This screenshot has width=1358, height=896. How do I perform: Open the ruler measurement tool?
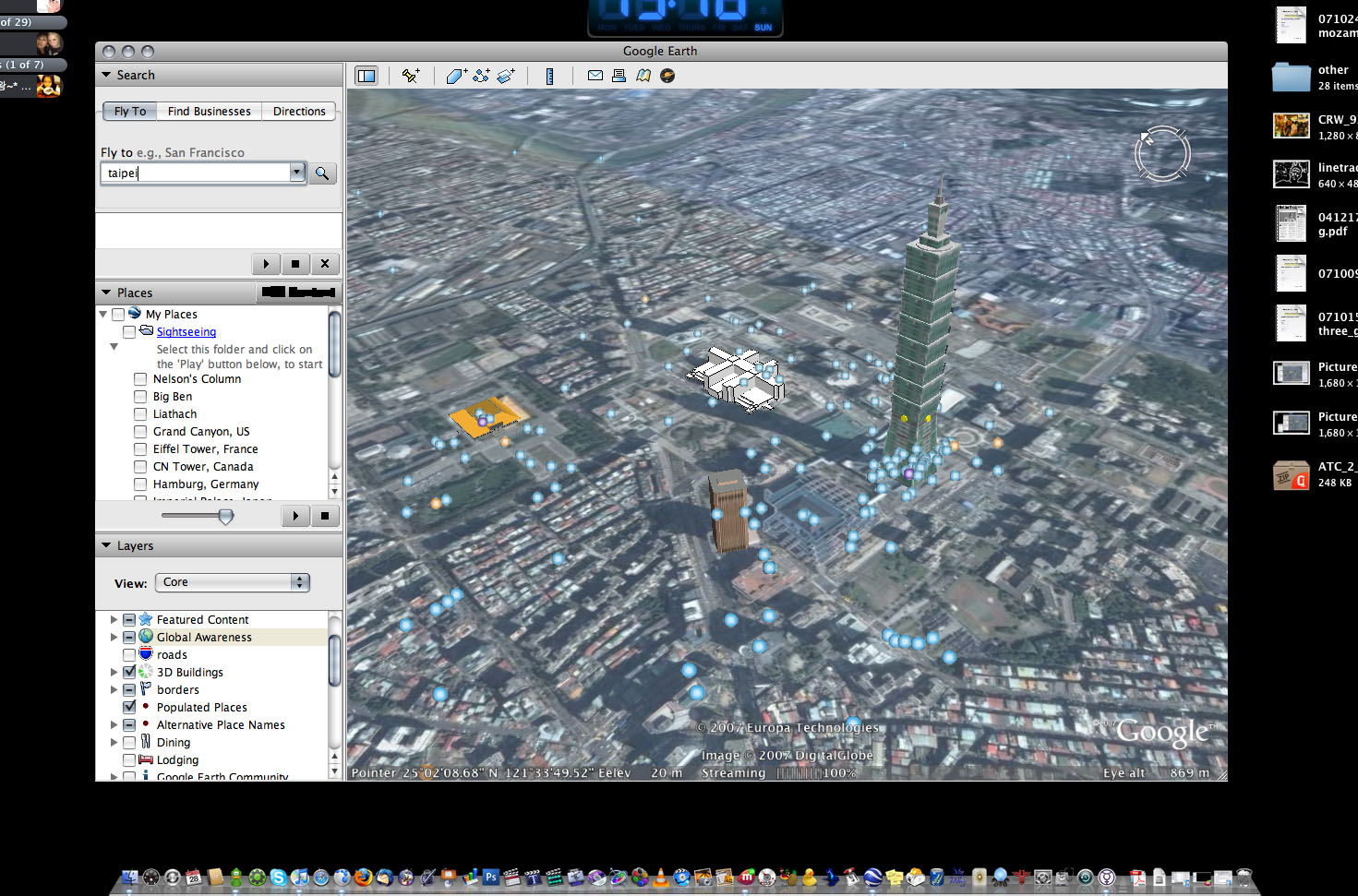[549, 76]
